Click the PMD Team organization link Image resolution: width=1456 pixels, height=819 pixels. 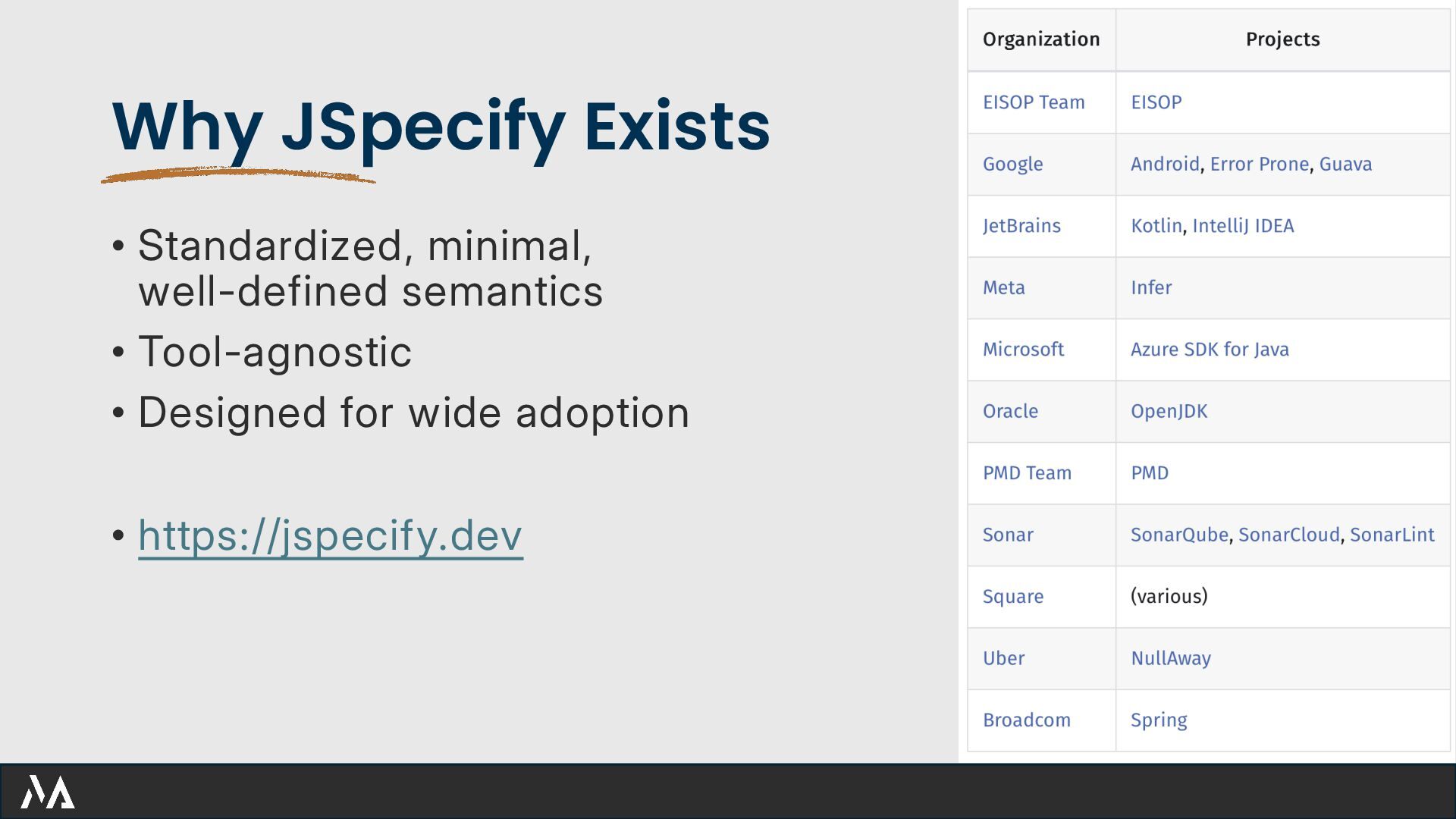click(1027, 473)
